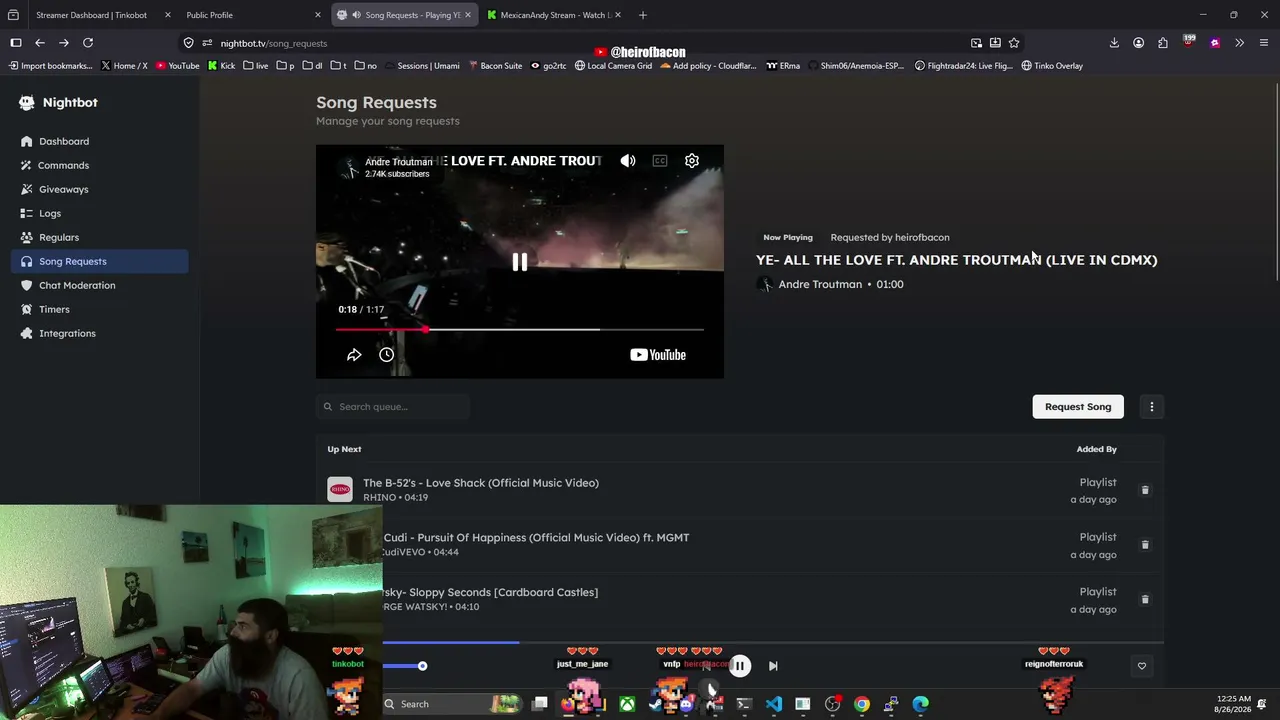This screenshot has height=720, width=1280.
Task: Open the Kick bookmark
Action: click(221, 66)
